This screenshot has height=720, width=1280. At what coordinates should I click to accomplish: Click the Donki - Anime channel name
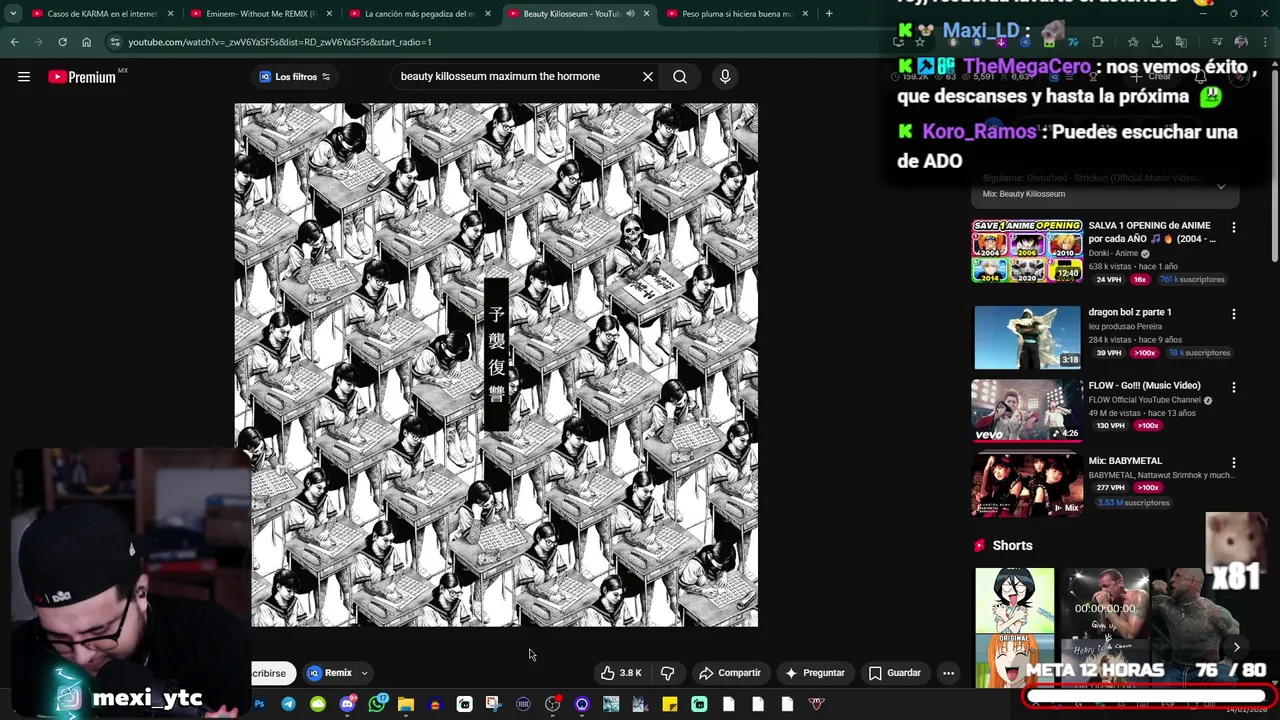(x=1114, y=254)
